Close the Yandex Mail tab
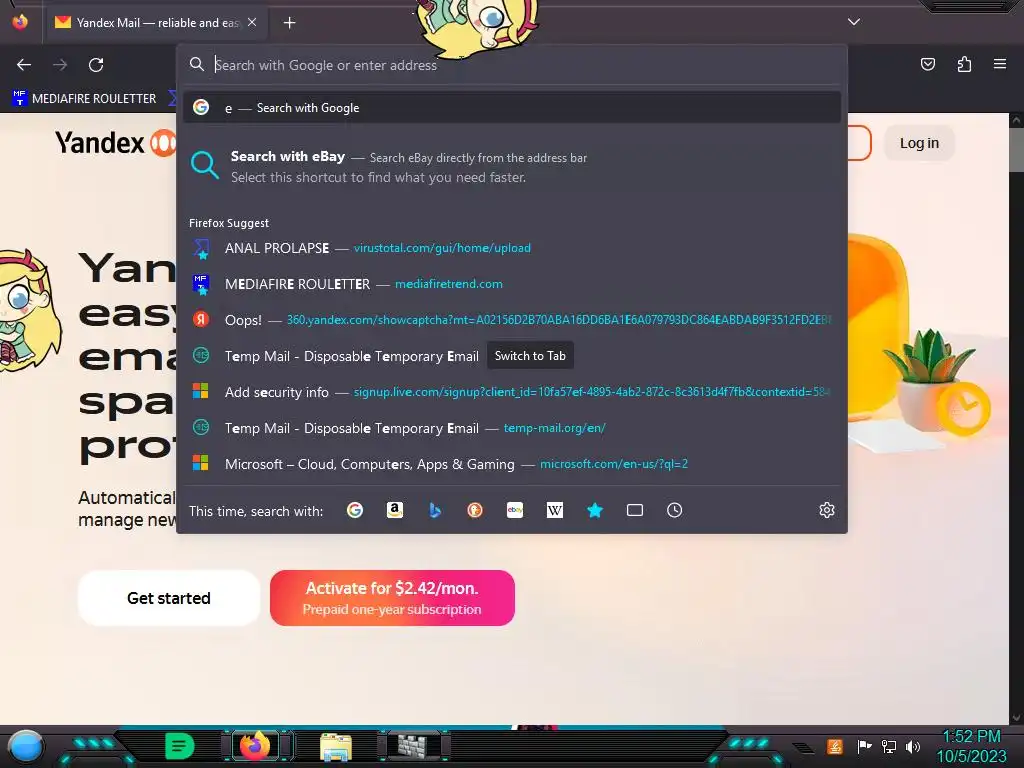Screen dimensions: 1024x768 coord(252,22)
